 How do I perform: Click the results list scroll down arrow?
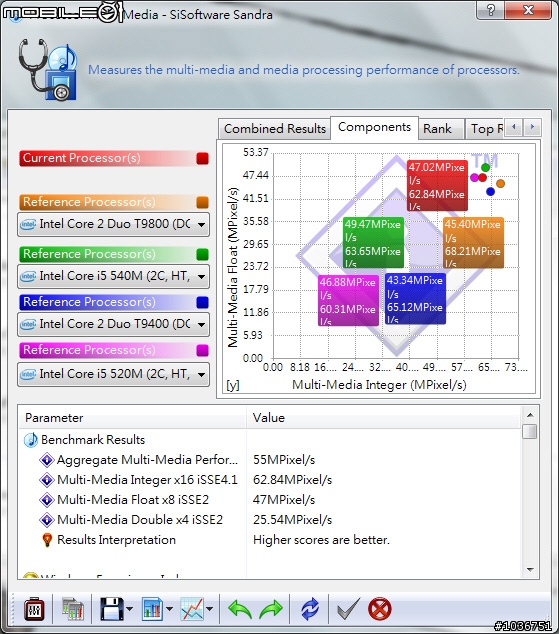[x=530, y=570]
